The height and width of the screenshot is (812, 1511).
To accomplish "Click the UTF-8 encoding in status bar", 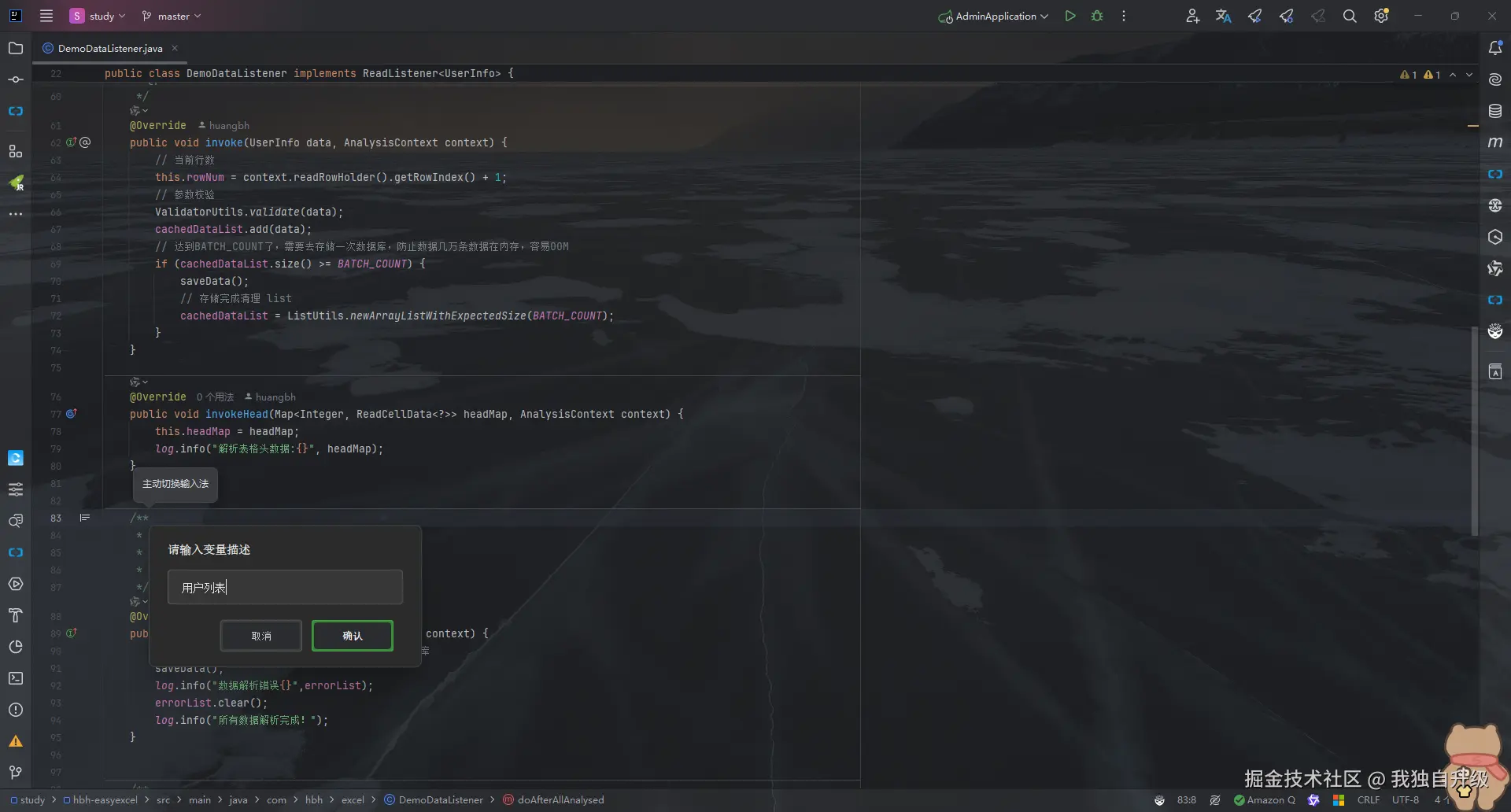I will [1405, 799].
